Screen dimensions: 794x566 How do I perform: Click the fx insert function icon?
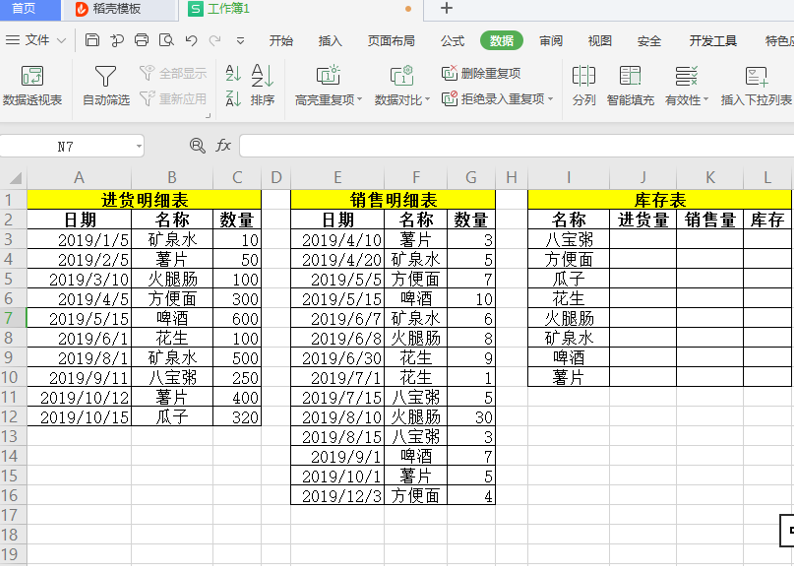[223, 146]
